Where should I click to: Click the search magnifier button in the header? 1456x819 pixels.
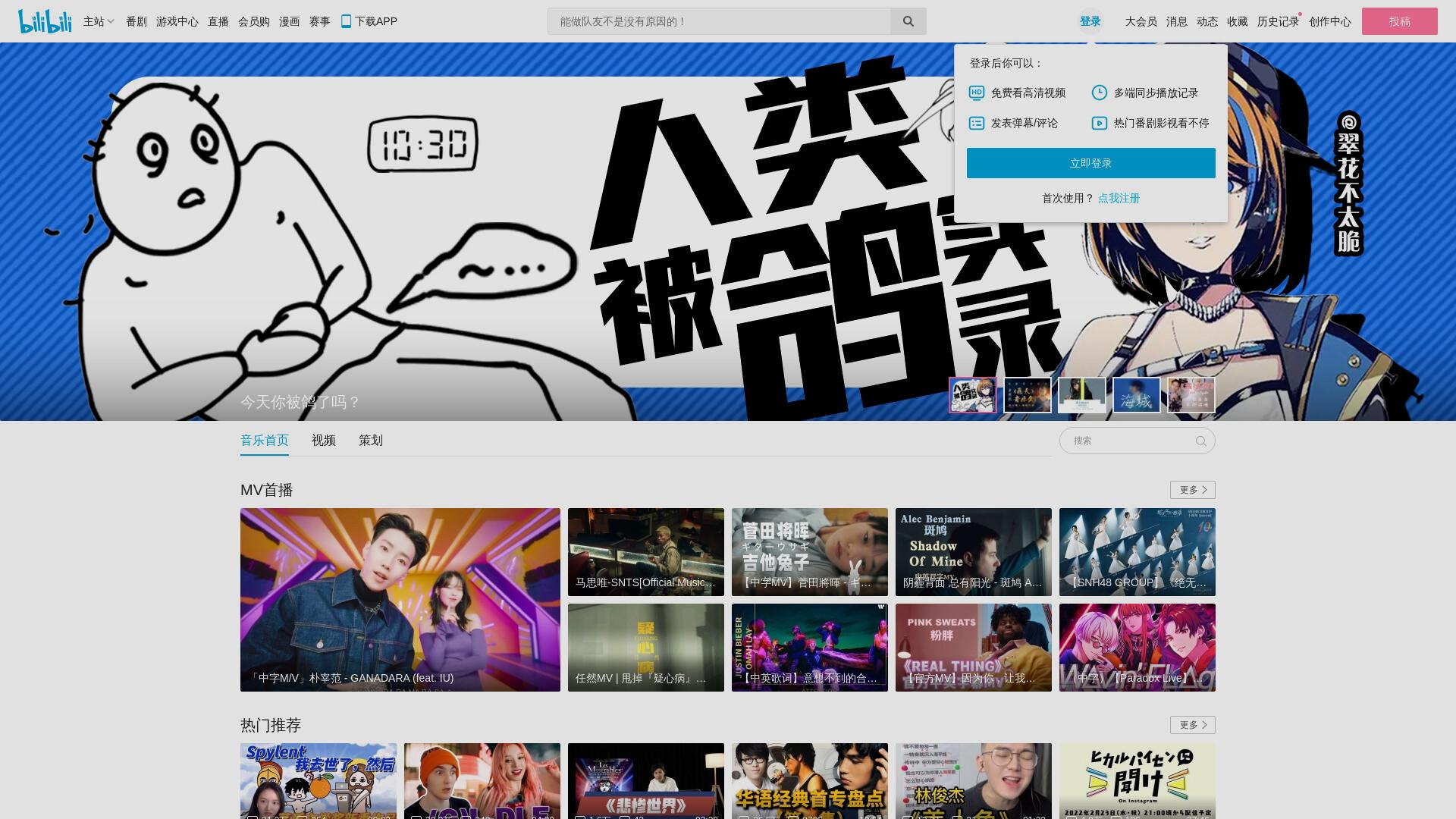pyautogui.click(x=908, y=21)
